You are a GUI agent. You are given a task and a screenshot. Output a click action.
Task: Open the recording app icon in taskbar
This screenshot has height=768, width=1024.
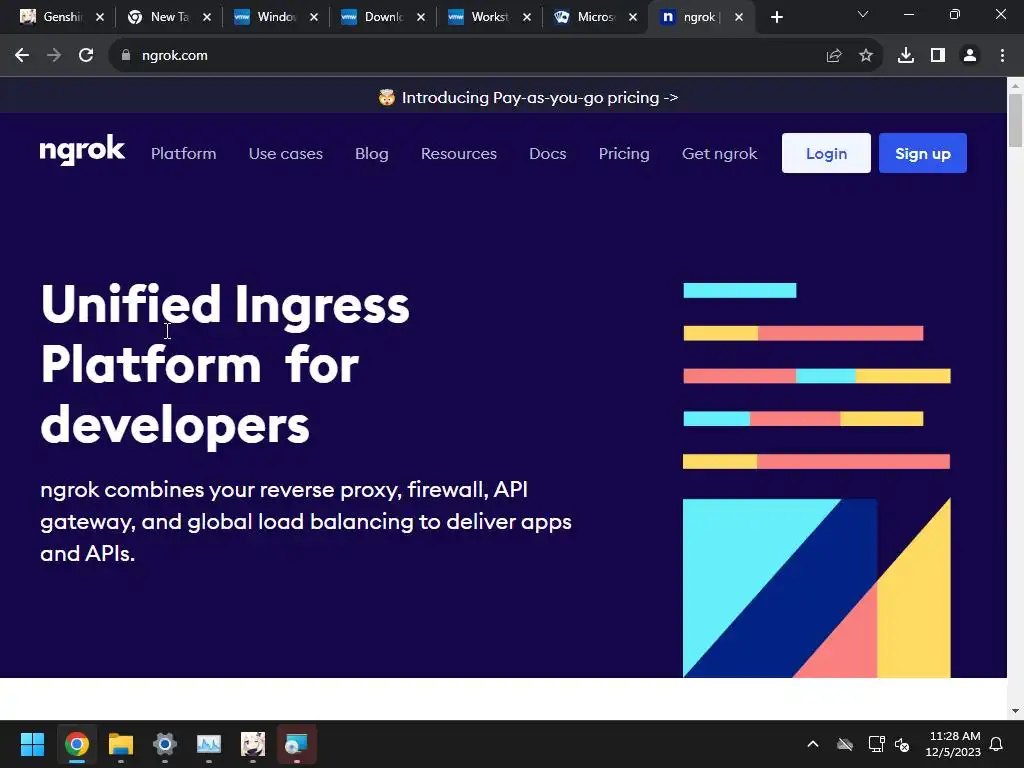pos(296,744)
